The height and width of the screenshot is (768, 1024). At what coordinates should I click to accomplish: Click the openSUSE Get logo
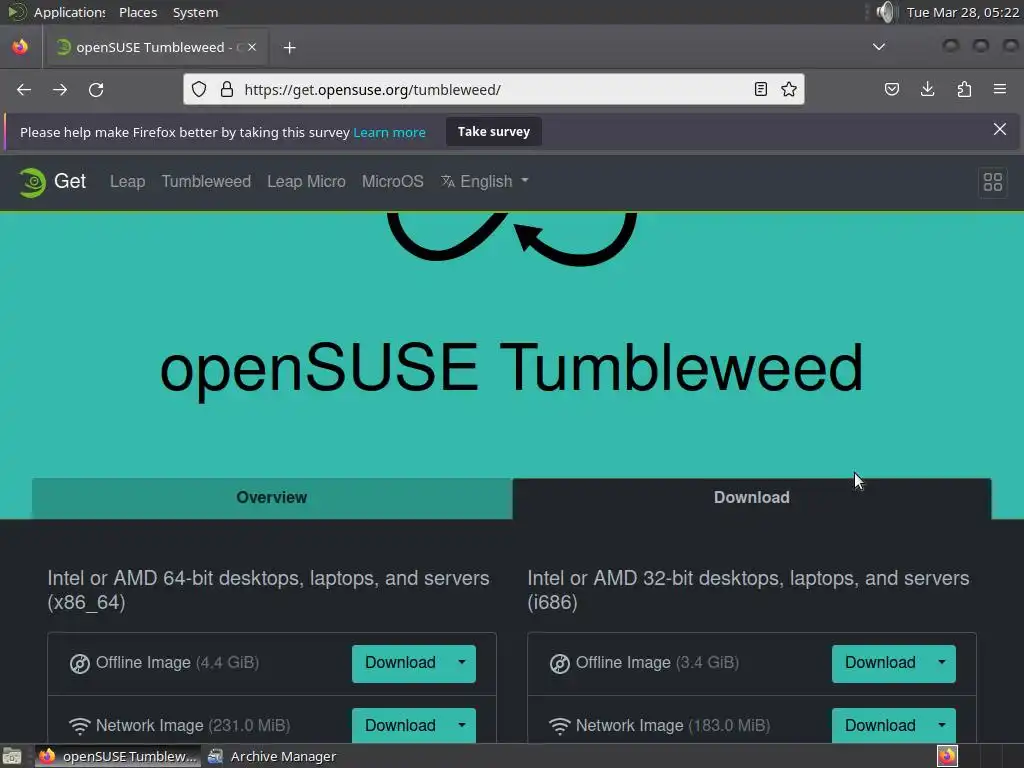point(52,182)
